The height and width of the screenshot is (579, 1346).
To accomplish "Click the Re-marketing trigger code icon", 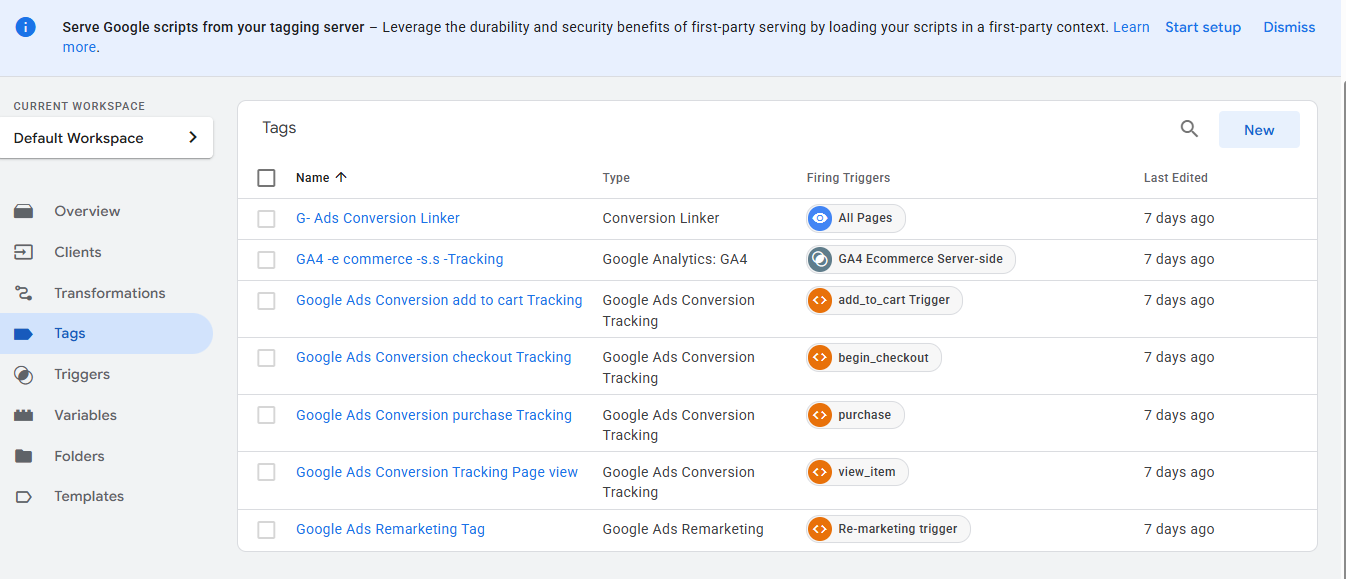I will pos(820,529).
